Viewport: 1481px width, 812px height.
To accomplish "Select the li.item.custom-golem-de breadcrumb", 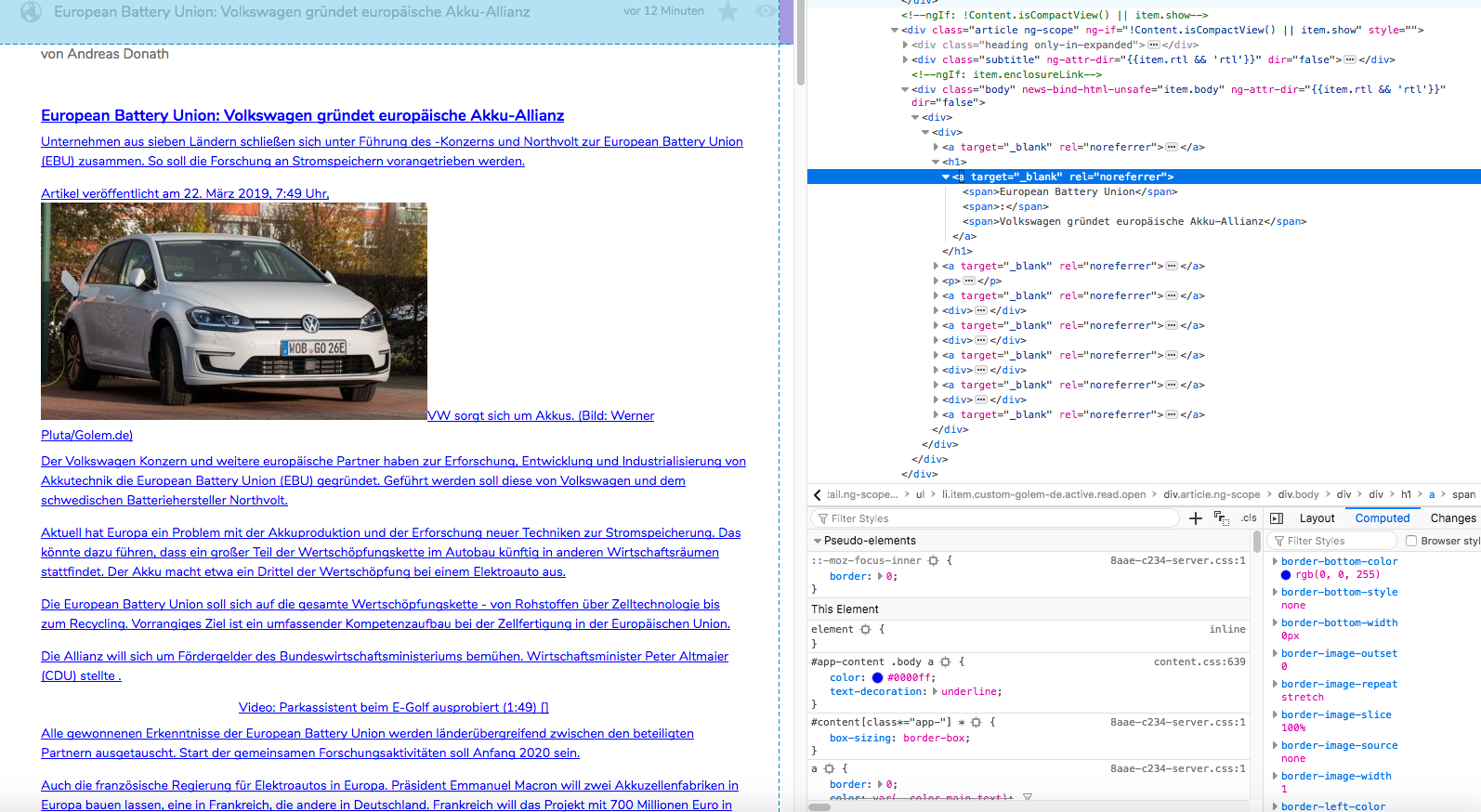I will point(1043,494).
